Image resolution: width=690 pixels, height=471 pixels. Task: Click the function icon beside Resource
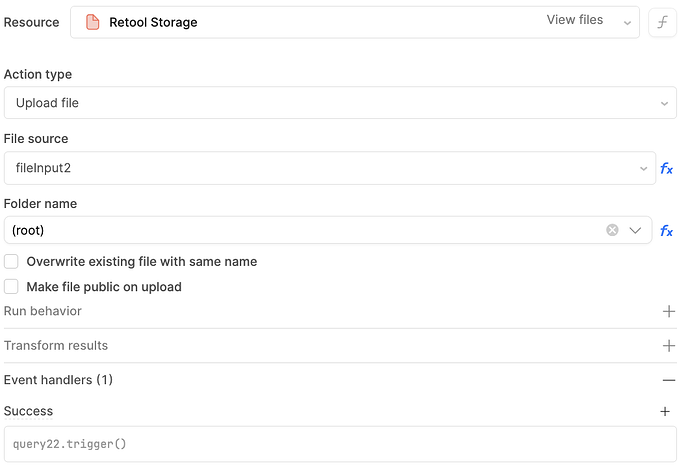click(x=663, y=22)
